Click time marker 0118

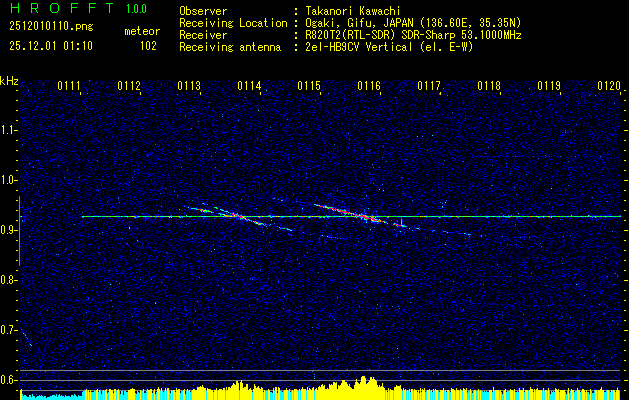point(489,86)
